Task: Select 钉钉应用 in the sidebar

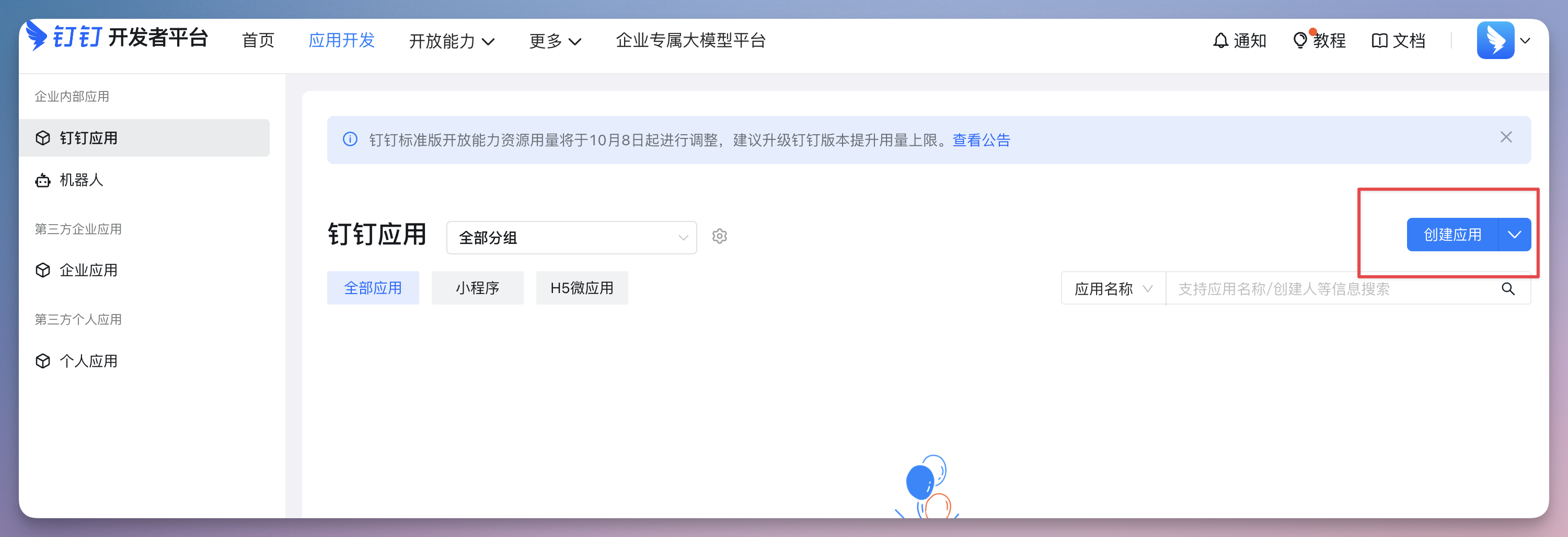Action: click(x=144, y=138)
